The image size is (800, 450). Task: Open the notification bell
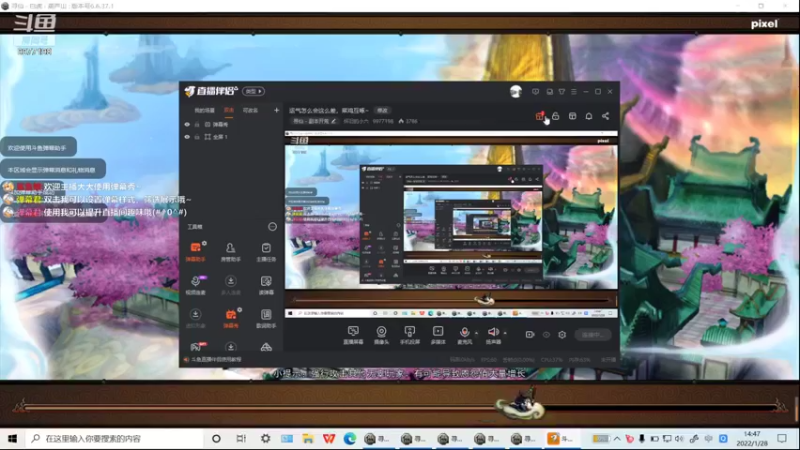(x=589, y=116)
